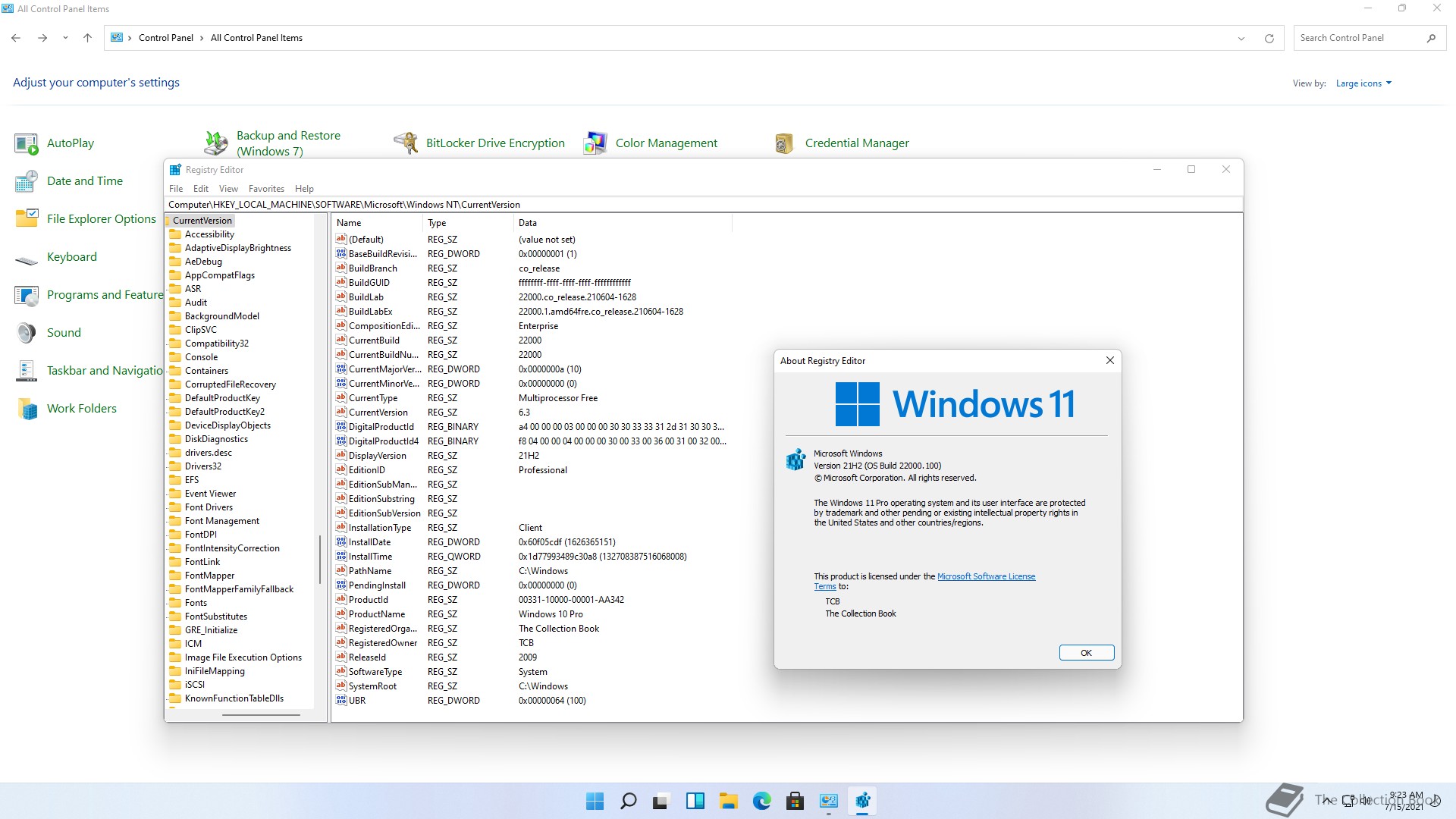Select AppCompatFlags registry key
This screenshot has width=1456, height=819.
click(220, 275)
